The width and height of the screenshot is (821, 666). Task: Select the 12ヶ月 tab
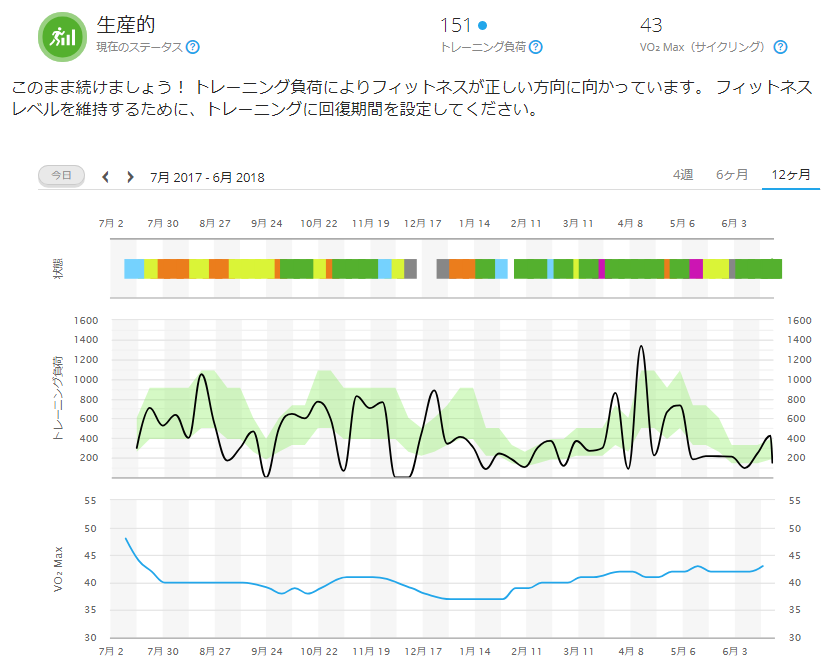pyautogui.click(x=791, y=174)
